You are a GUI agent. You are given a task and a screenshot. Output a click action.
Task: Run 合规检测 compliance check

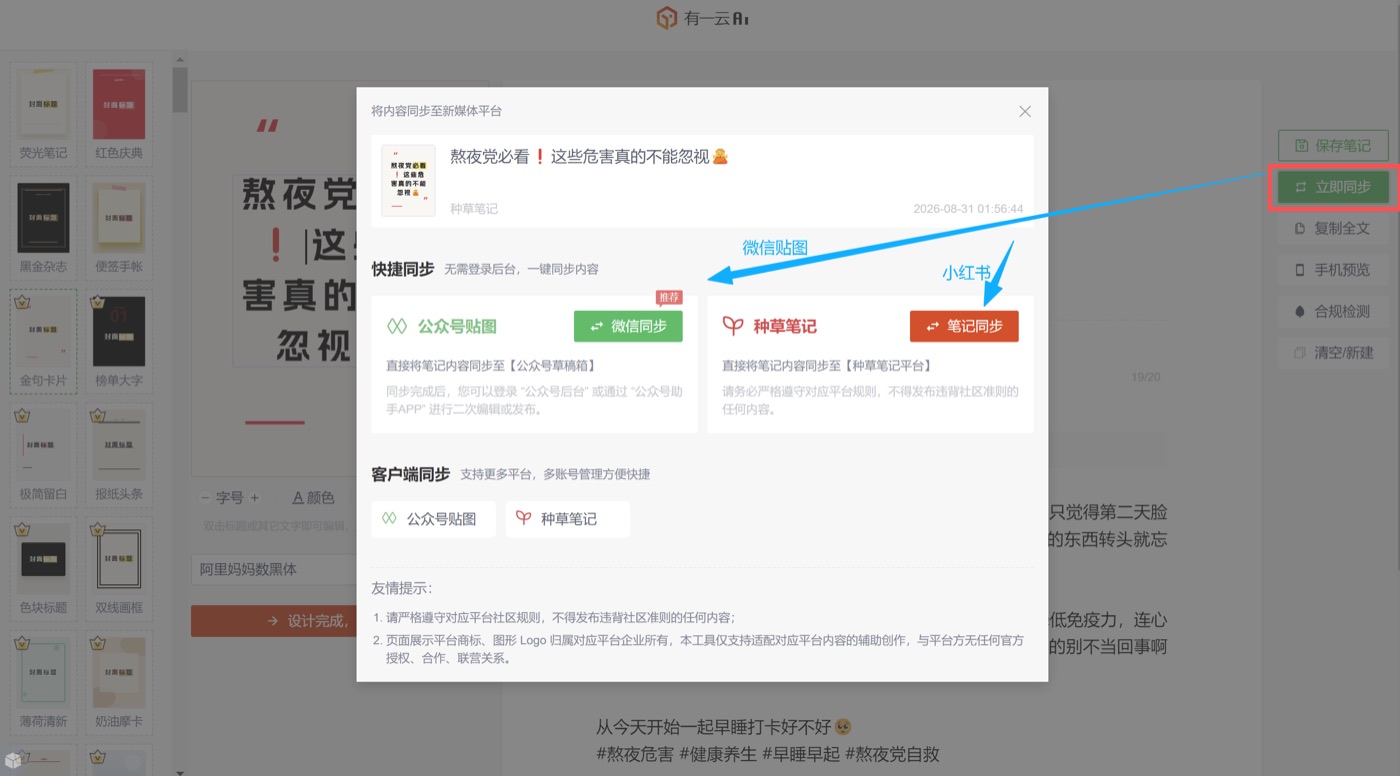click(1333, 311)
